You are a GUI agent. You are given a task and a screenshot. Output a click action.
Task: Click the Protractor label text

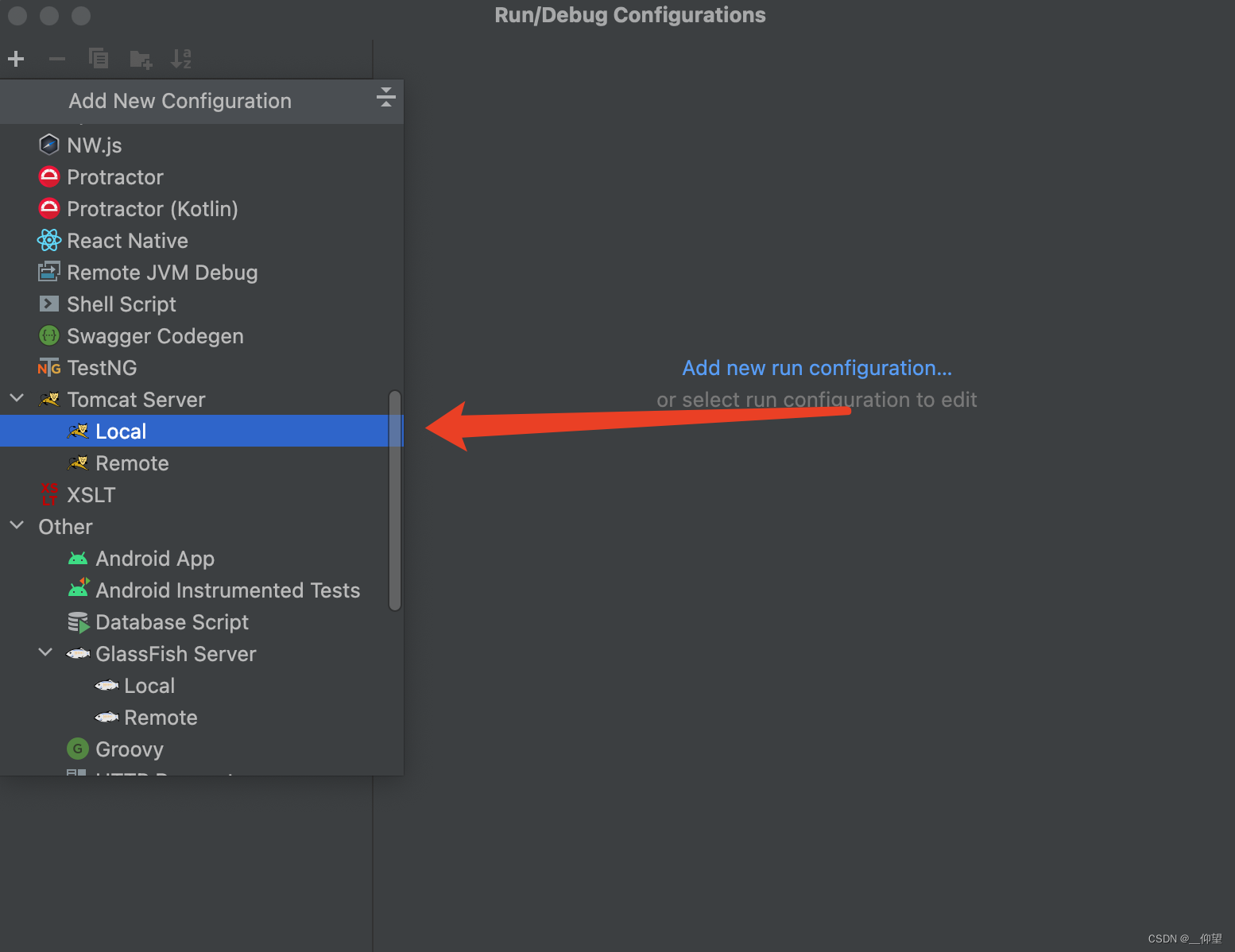[115, 176]
